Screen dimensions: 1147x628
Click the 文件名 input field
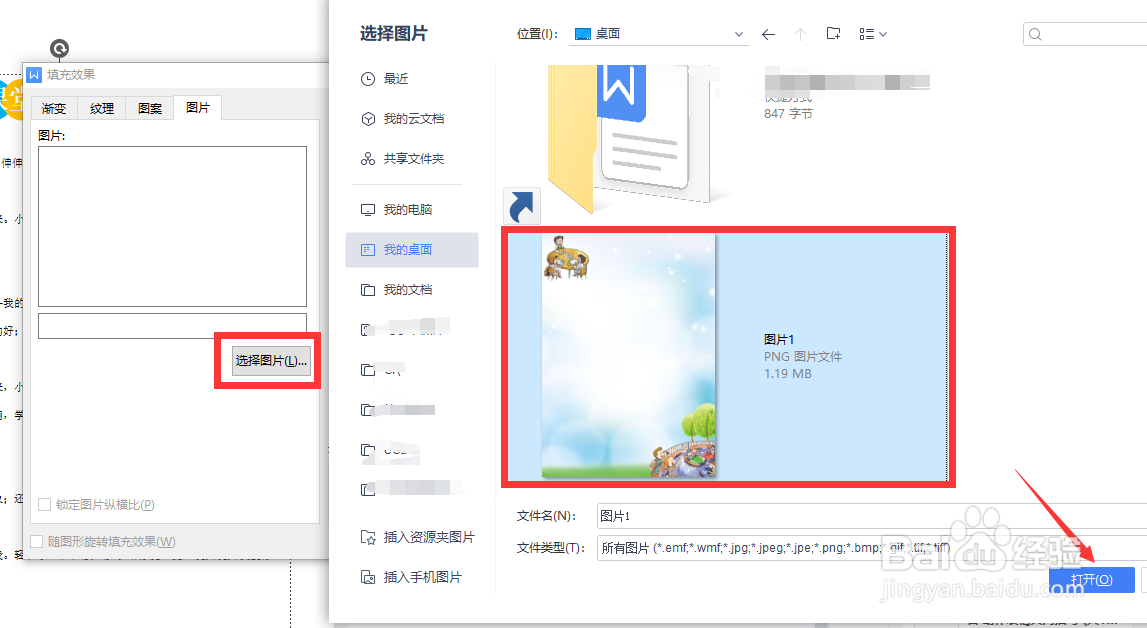click(x=871, y=516)
